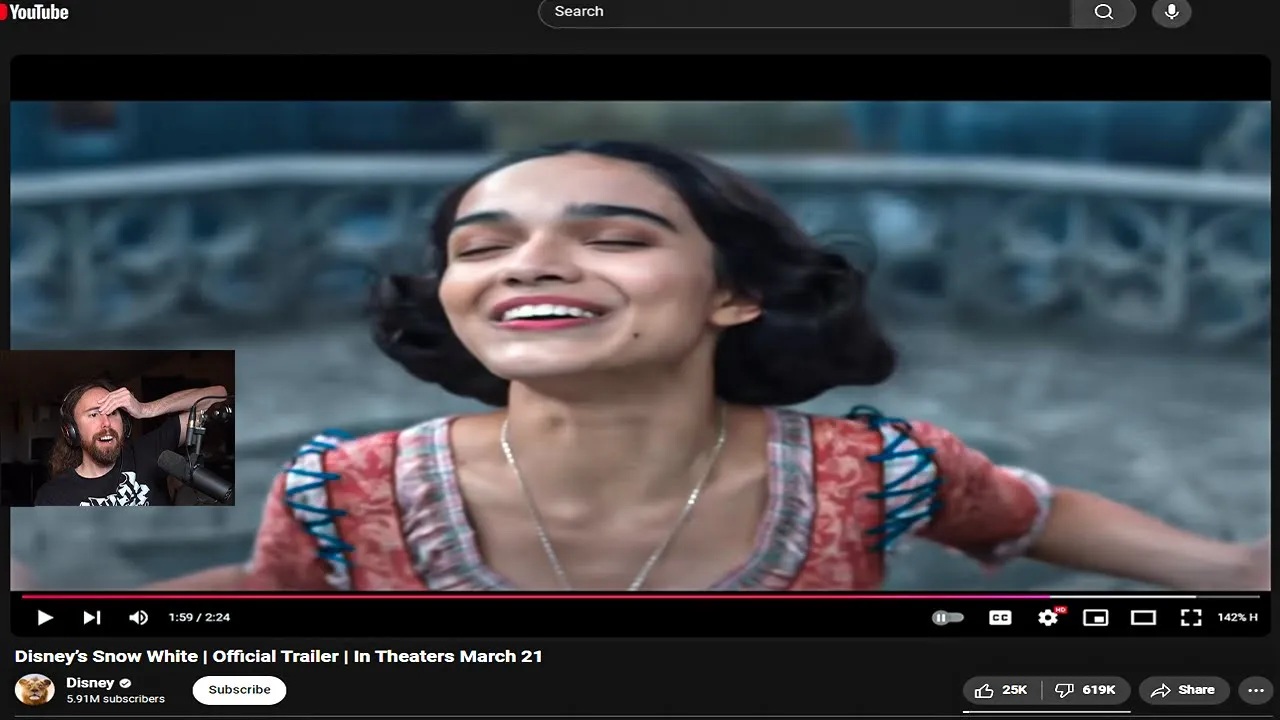
Task: Mute the video using the speaker icon
Action: point(138,618)
